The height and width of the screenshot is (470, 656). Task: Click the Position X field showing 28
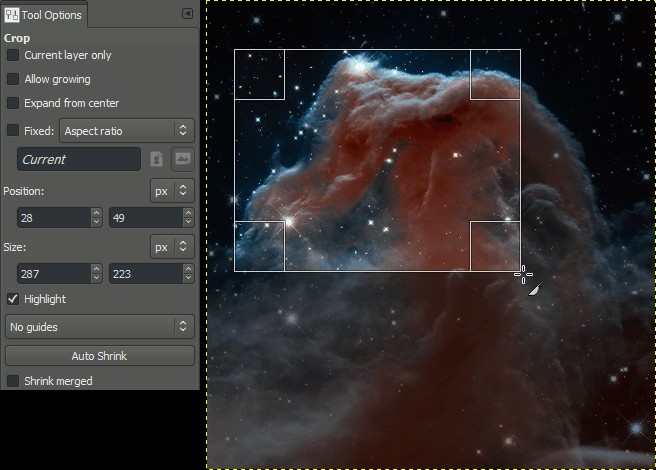click(x=54, y=218)
